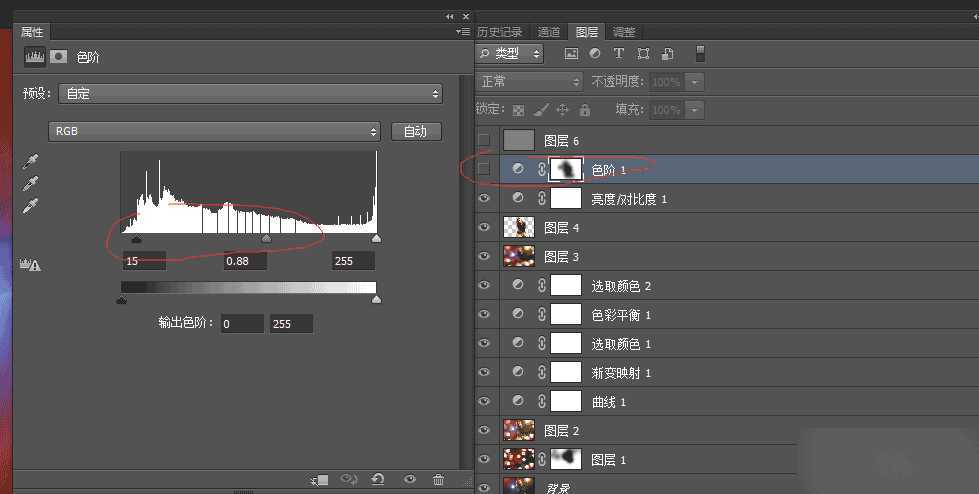Switch to the 通道 tab
This screenshot has height=494, width=979.
(549, 32)
